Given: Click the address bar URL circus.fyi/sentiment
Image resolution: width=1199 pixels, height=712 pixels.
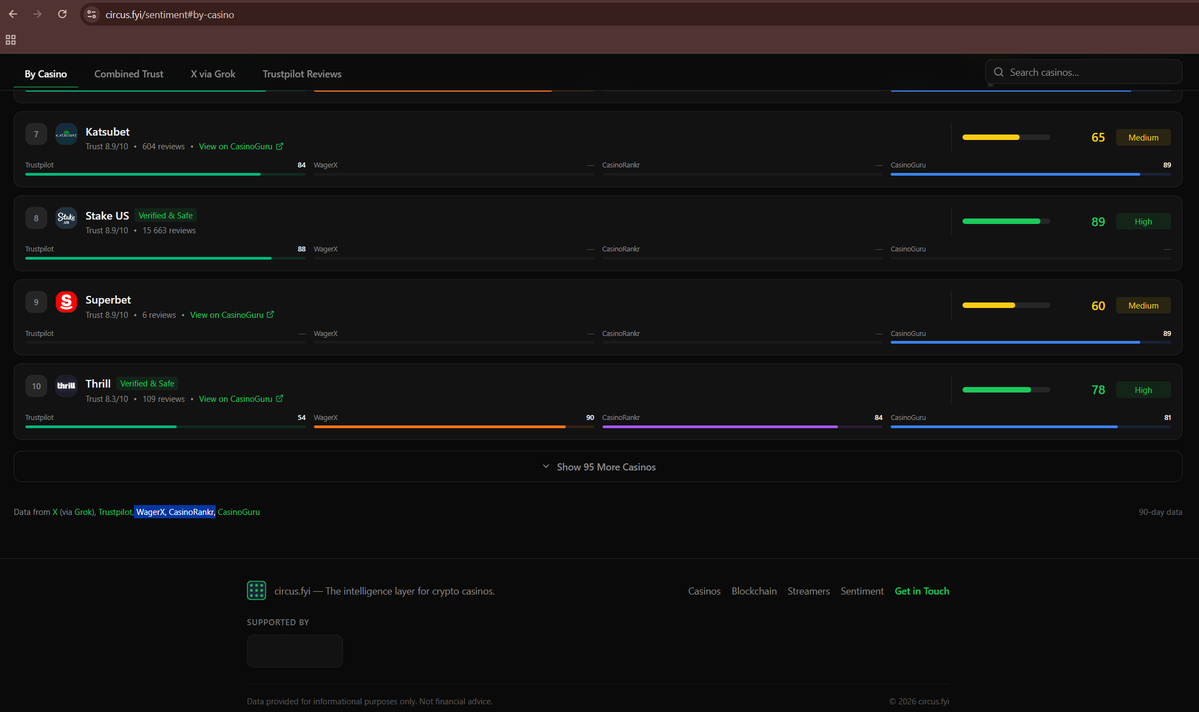Looking at the screenshot, I should [x=170, y=15].
